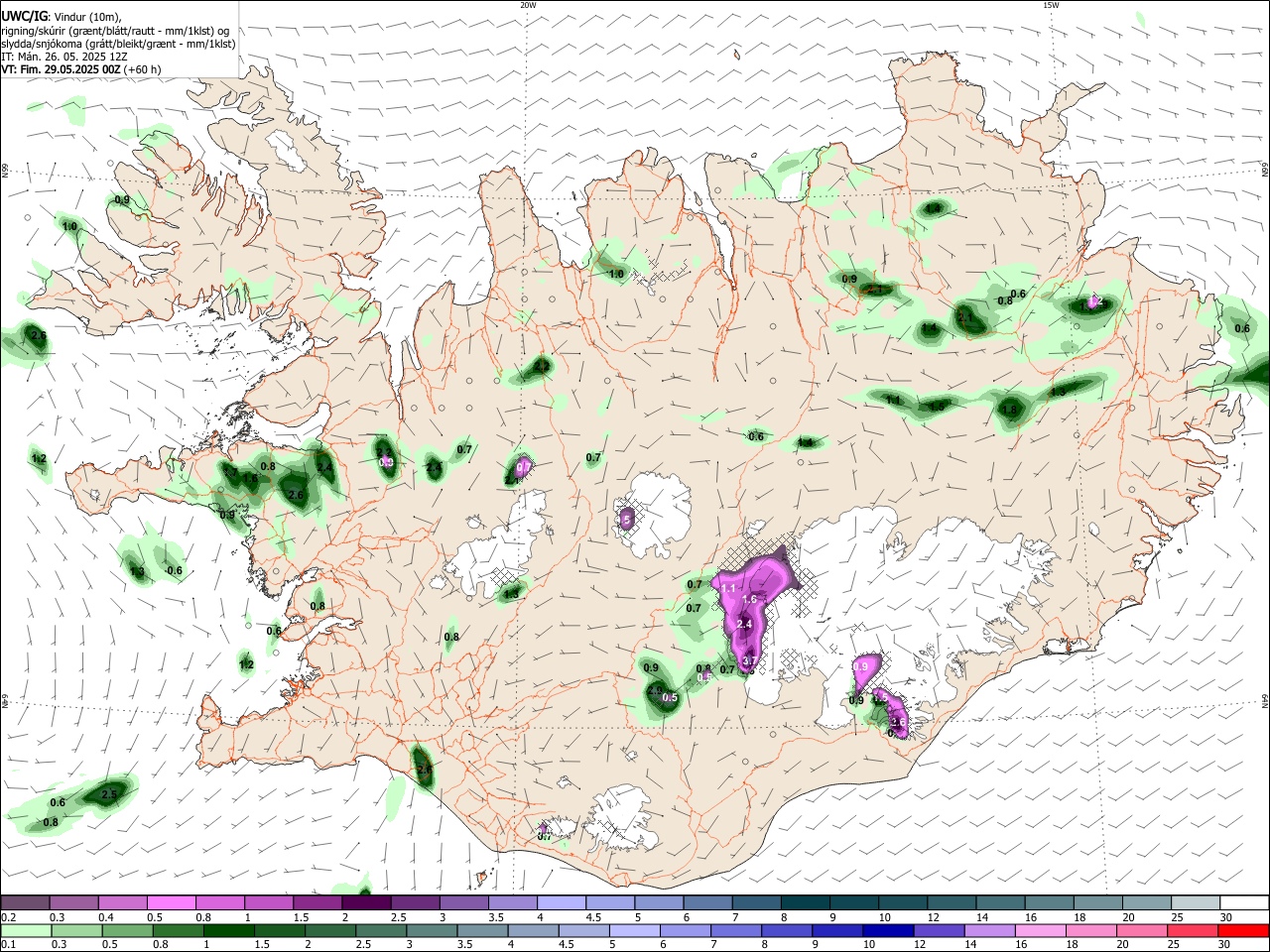Select bottom-row green swatch labeled 0.8
Image resolution: width=1270 pixels, height=952 pixels.
[x=178, y=931]
